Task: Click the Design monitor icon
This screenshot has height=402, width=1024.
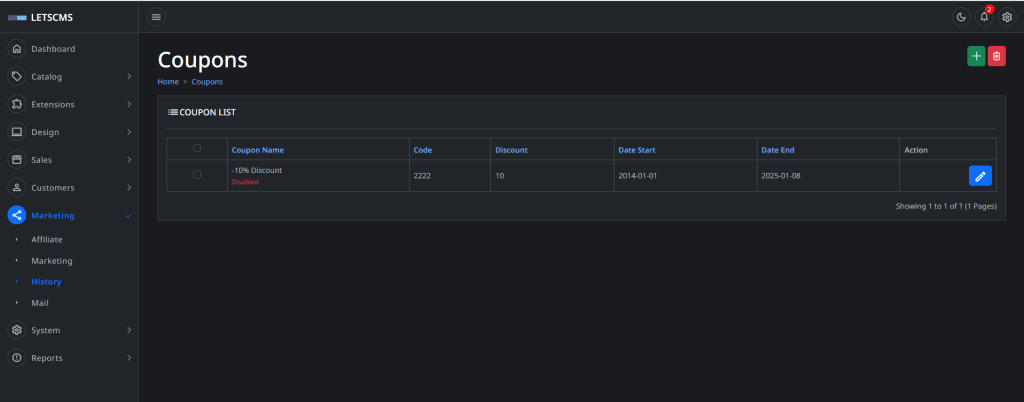Action: click(16, 132)
